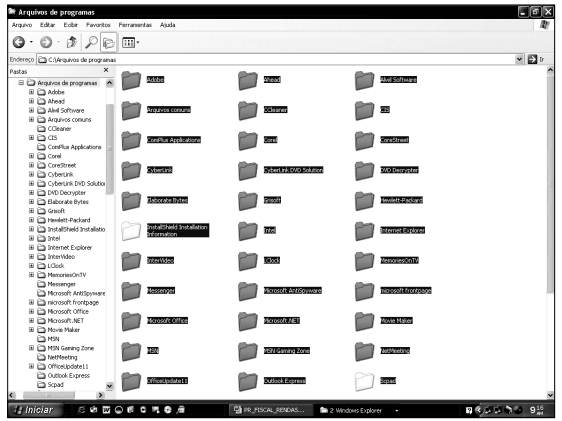The height and width of the screenshot is (421, 562).
Task: Expand the Corel tree node
Action: tap(32, 156)
